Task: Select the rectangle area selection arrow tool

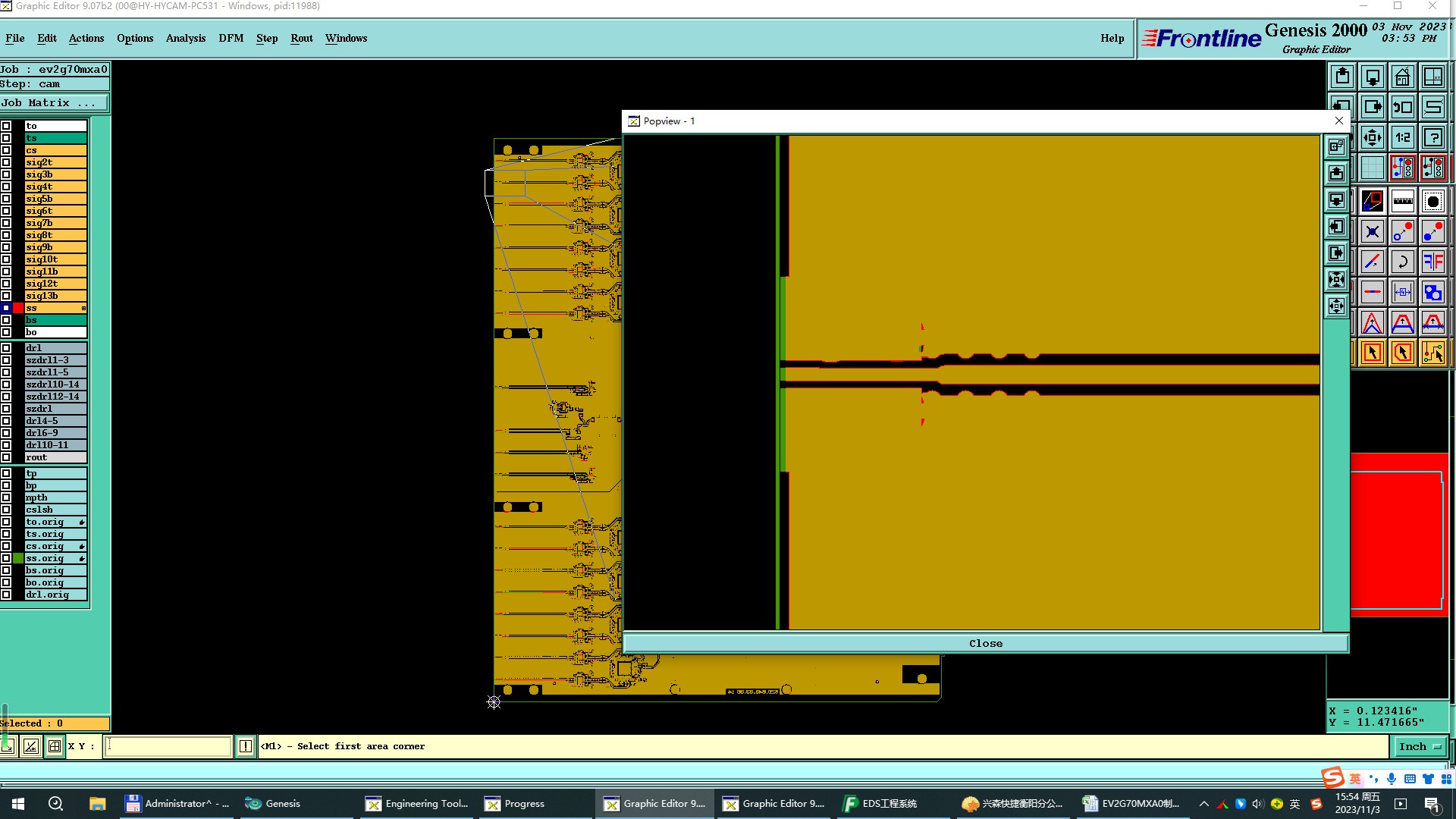Action: click(1372, 353)
